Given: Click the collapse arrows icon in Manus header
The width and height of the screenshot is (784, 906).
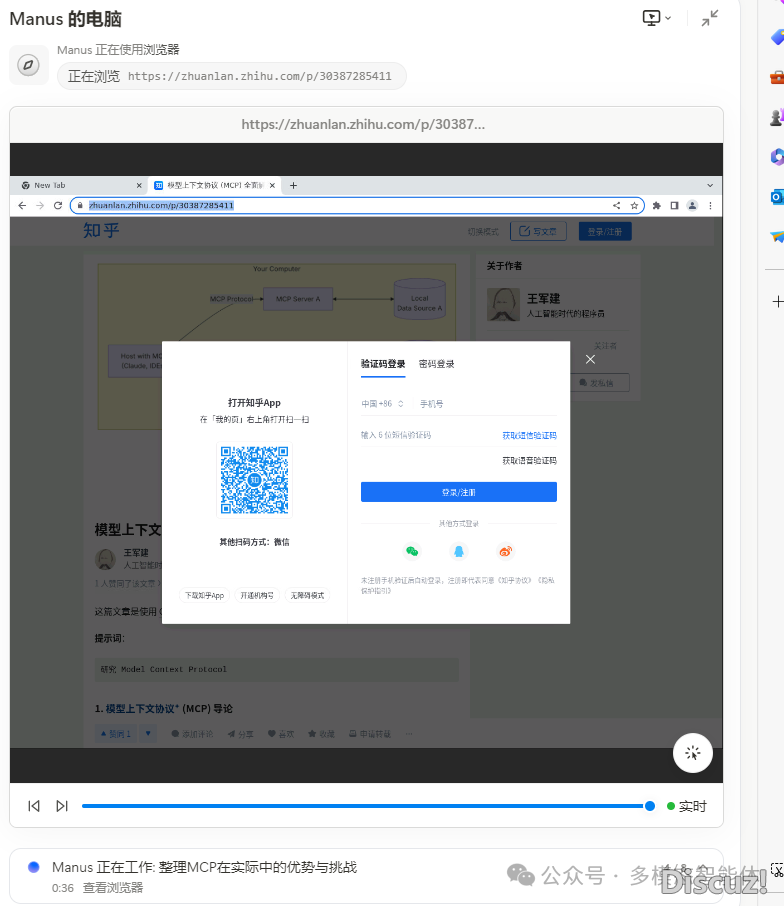Looking at the screenshot, I should tap(710, 19).
